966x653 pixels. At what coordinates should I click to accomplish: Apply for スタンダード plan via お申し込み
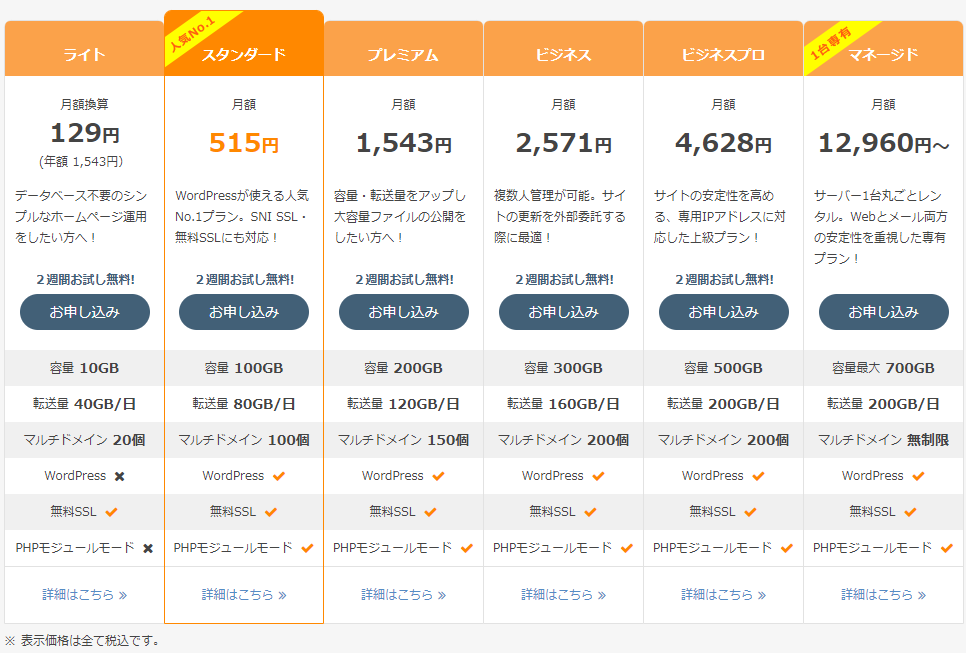244,312
